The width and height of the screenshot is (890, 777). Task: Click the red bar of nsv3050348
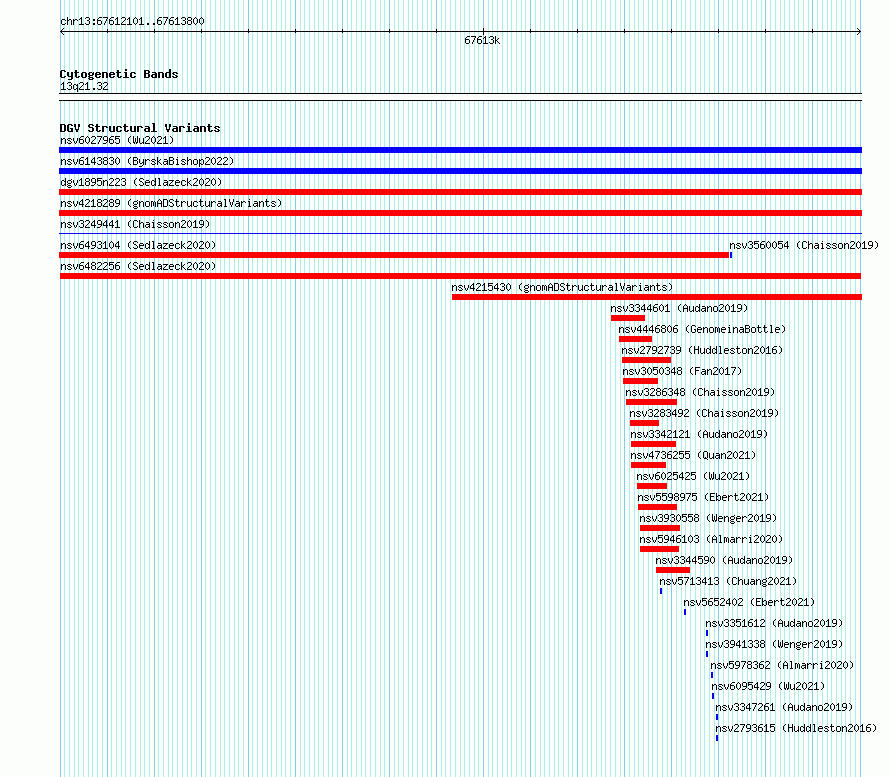pos(640,381)
